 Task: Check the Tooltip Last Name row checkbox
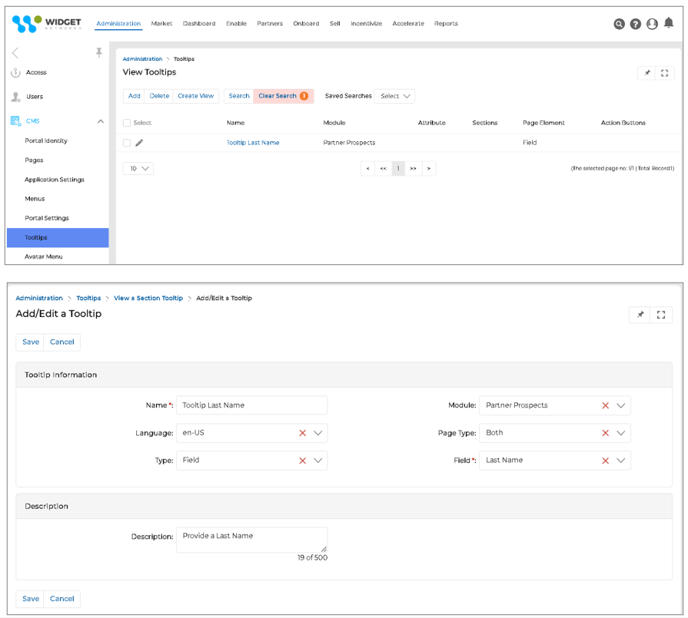(127, 143)
